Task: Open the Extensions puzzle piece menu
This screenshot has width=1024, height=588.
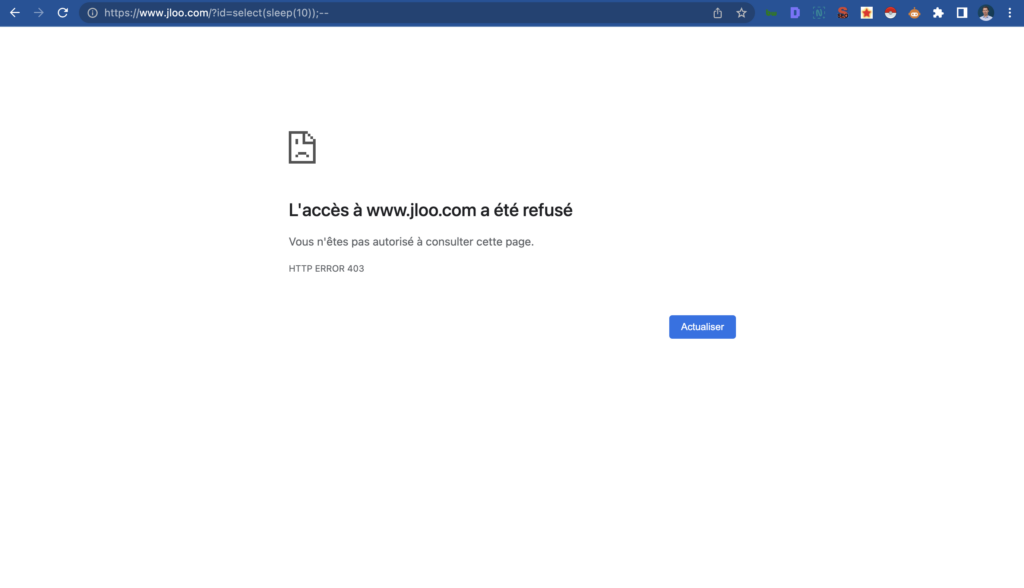Action: point(938,12)
